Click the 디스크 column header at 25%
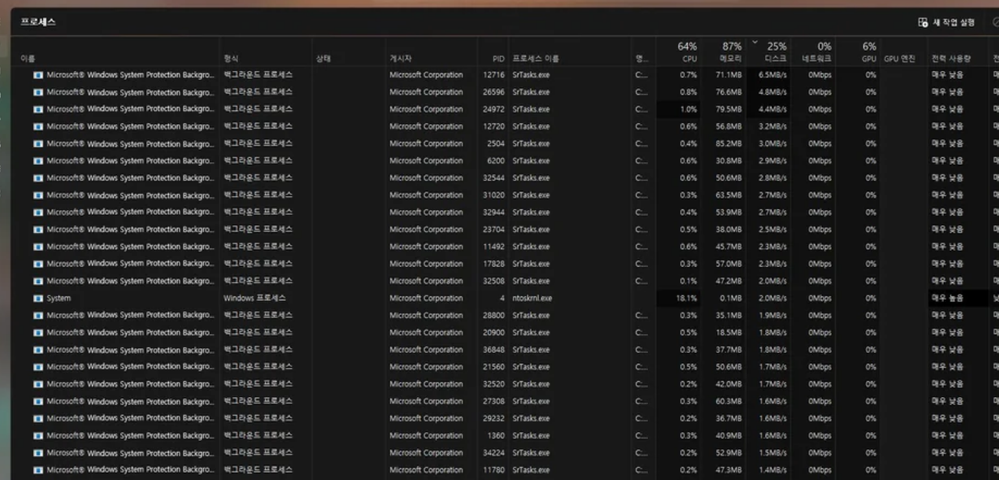The width and height of the screenshot is (999, 480). [776, 52]
